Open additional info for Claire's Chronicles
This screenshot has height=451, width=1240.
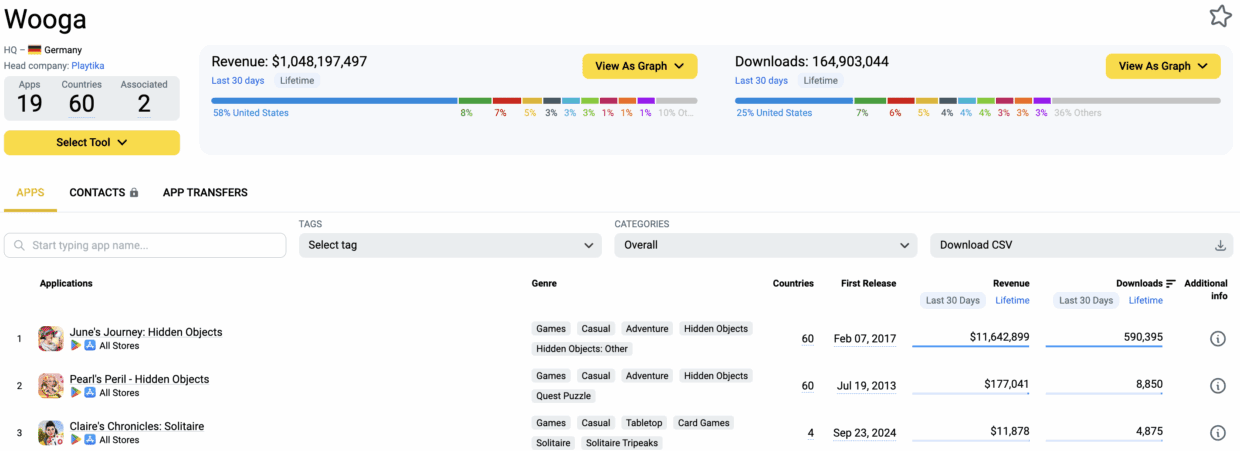point(1218,433)
